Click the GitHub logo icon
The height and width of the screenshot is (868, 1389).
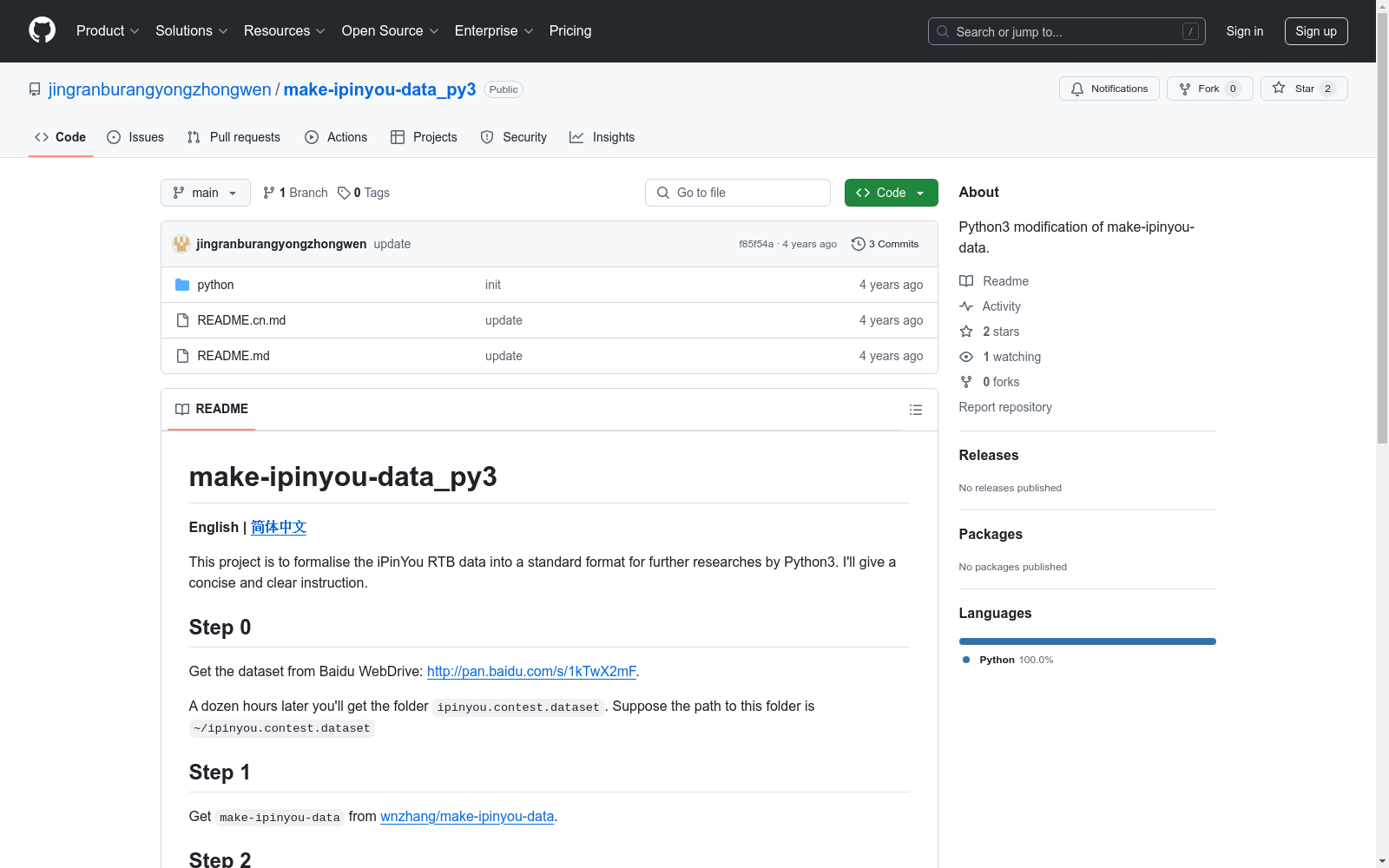point(42,30)
